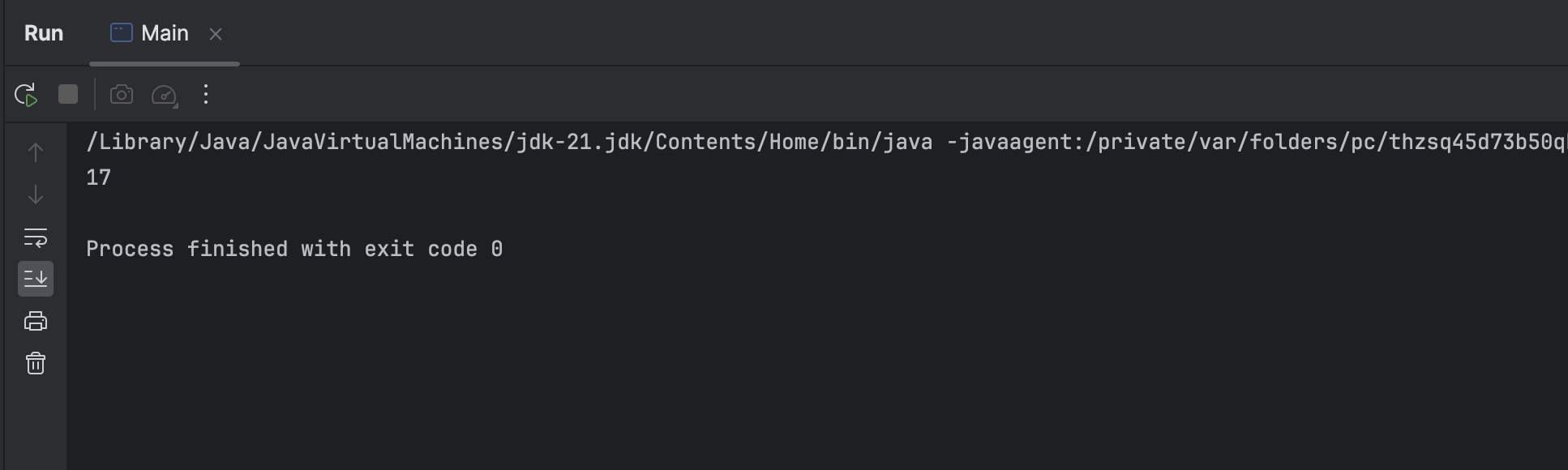Stop the running process
Viewport: 1568px width, 470px height.
[68, 95]
